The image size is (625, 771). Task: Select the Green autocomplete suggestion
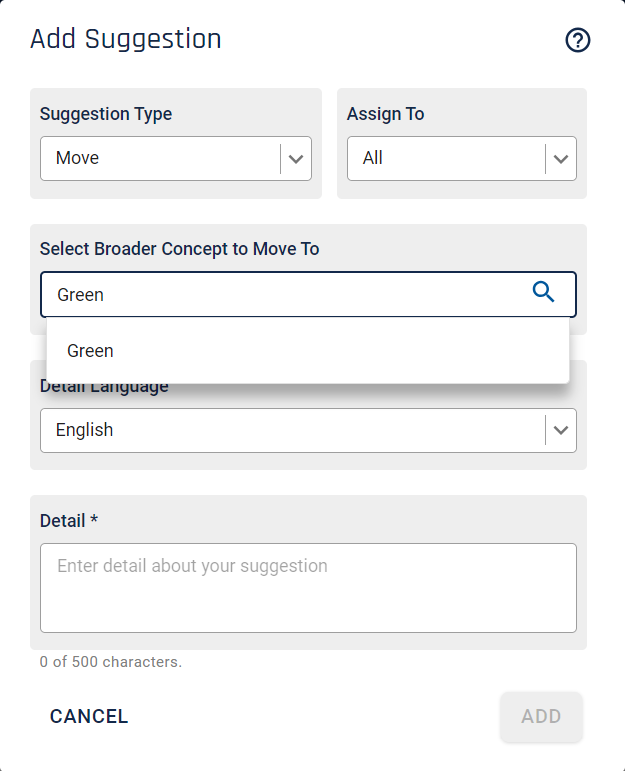pos(308,351)
